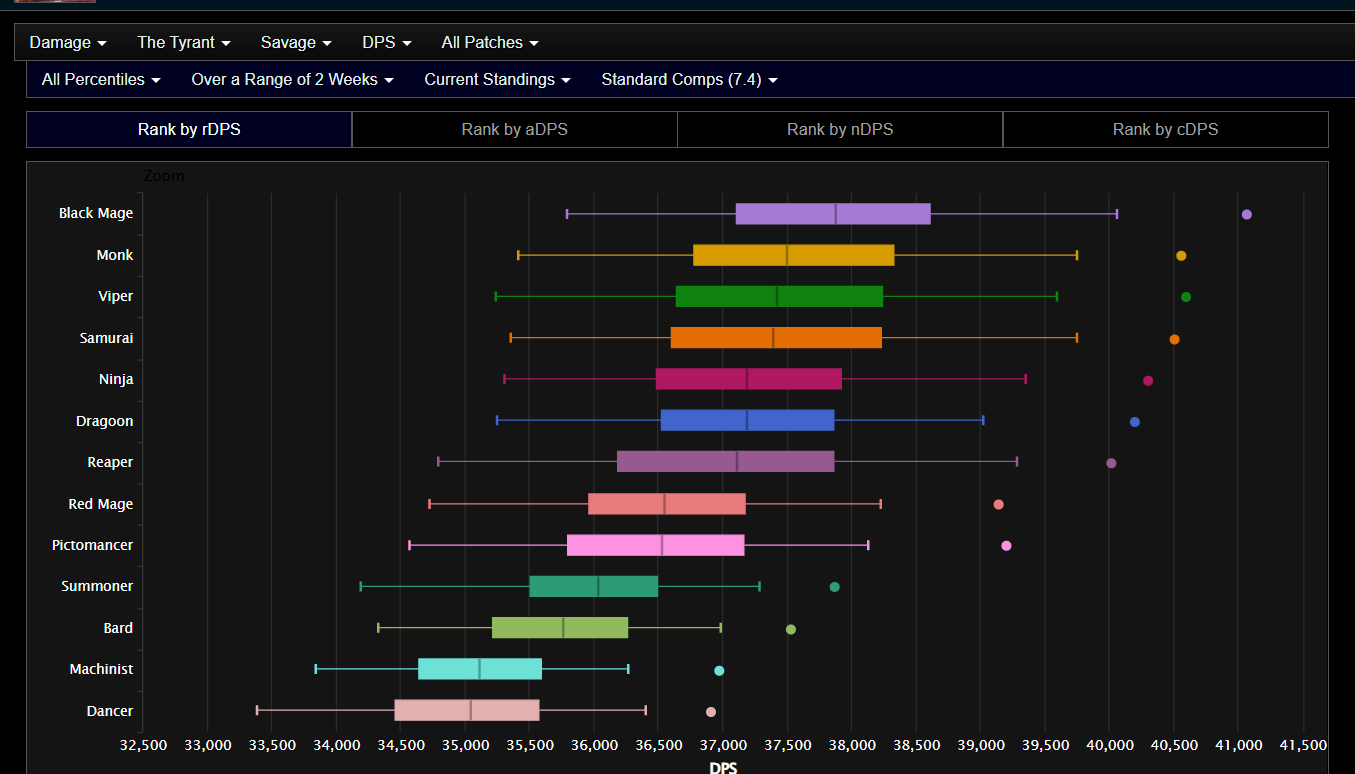This screenshot has width=1355, height=774.
Task: Click the Summoner job label
Action: pos(97,586)
